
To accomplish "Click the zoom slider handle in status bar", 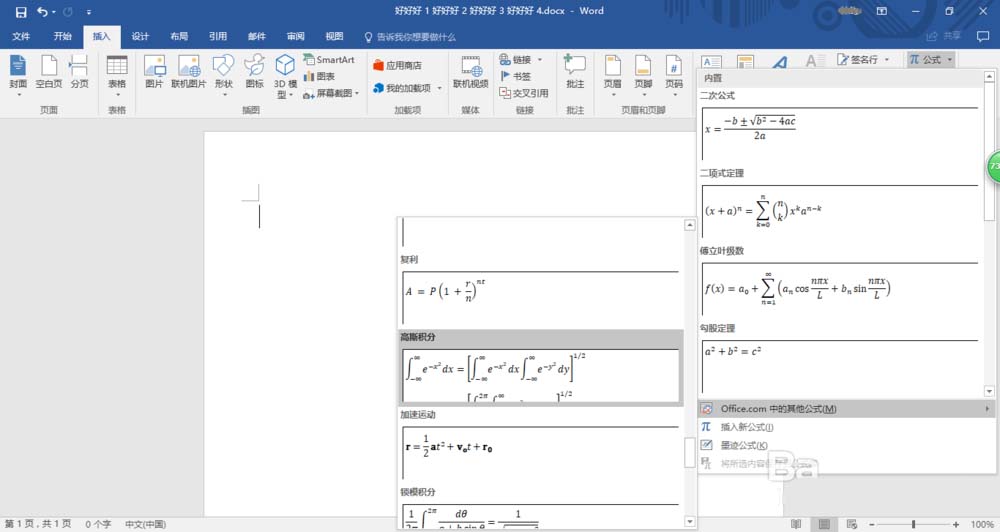I will 914,524.
